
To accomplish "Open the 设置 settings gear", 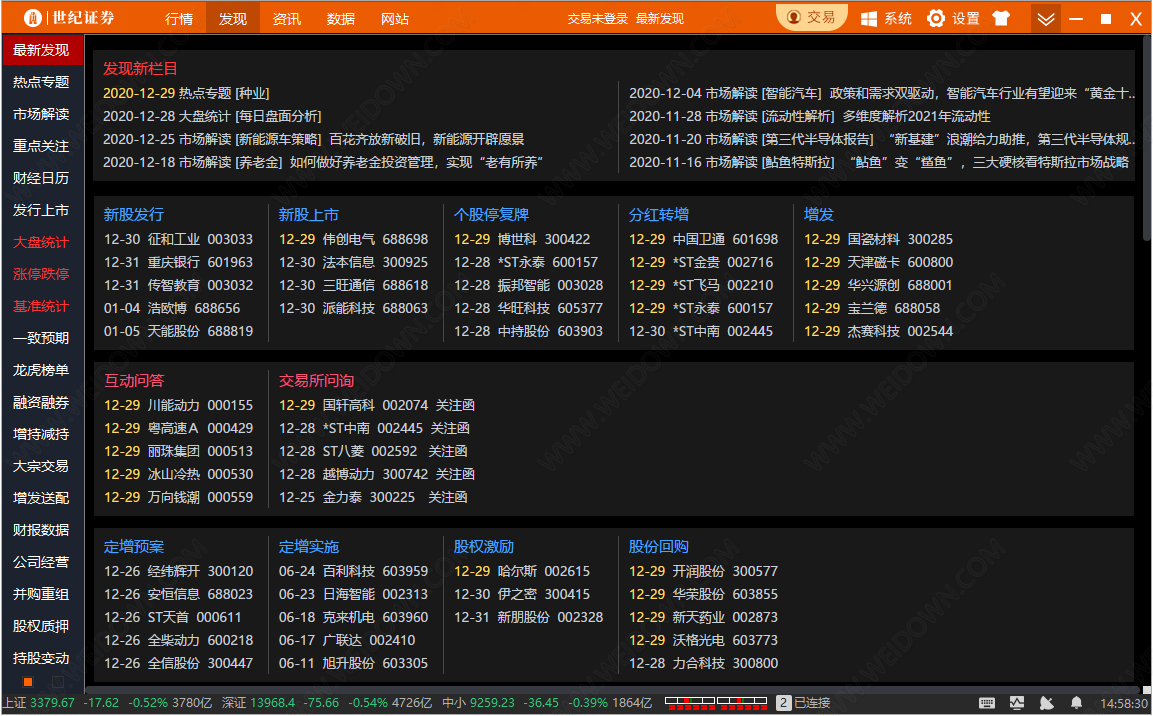I will [x=954, y=18].
